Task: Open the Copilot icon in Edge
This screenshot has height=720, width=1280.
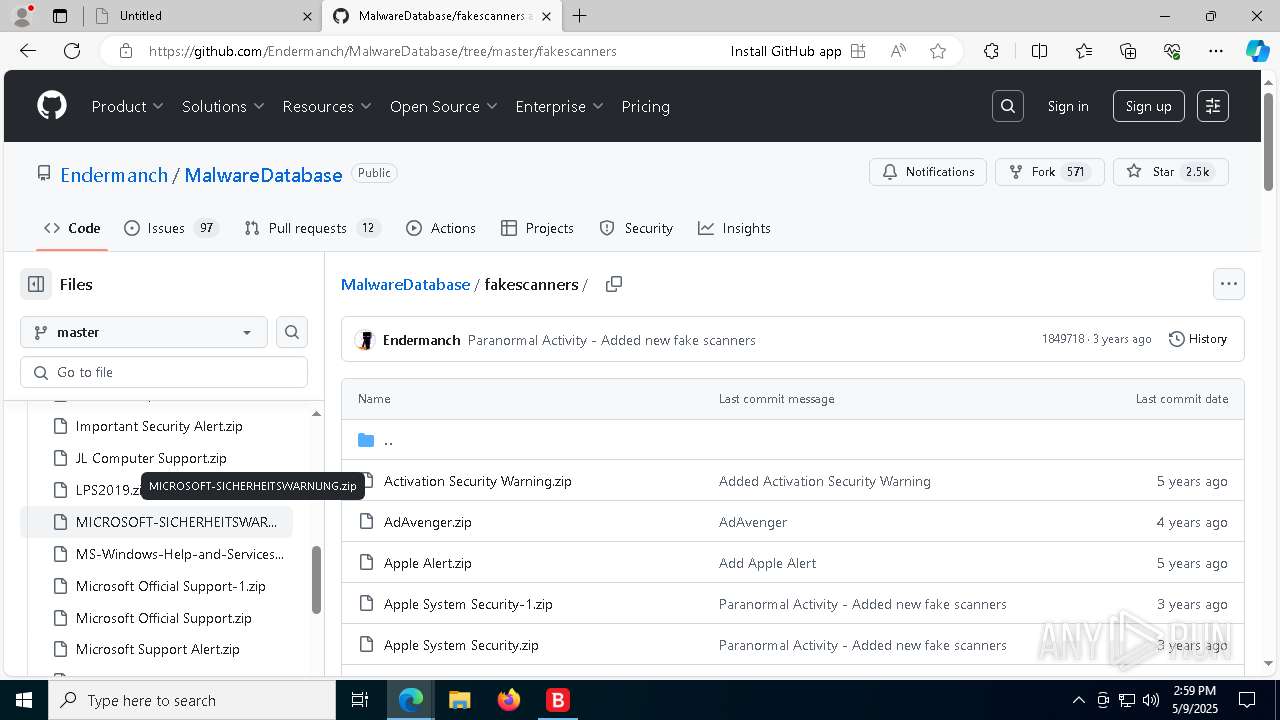Action: pos(1257,51)
